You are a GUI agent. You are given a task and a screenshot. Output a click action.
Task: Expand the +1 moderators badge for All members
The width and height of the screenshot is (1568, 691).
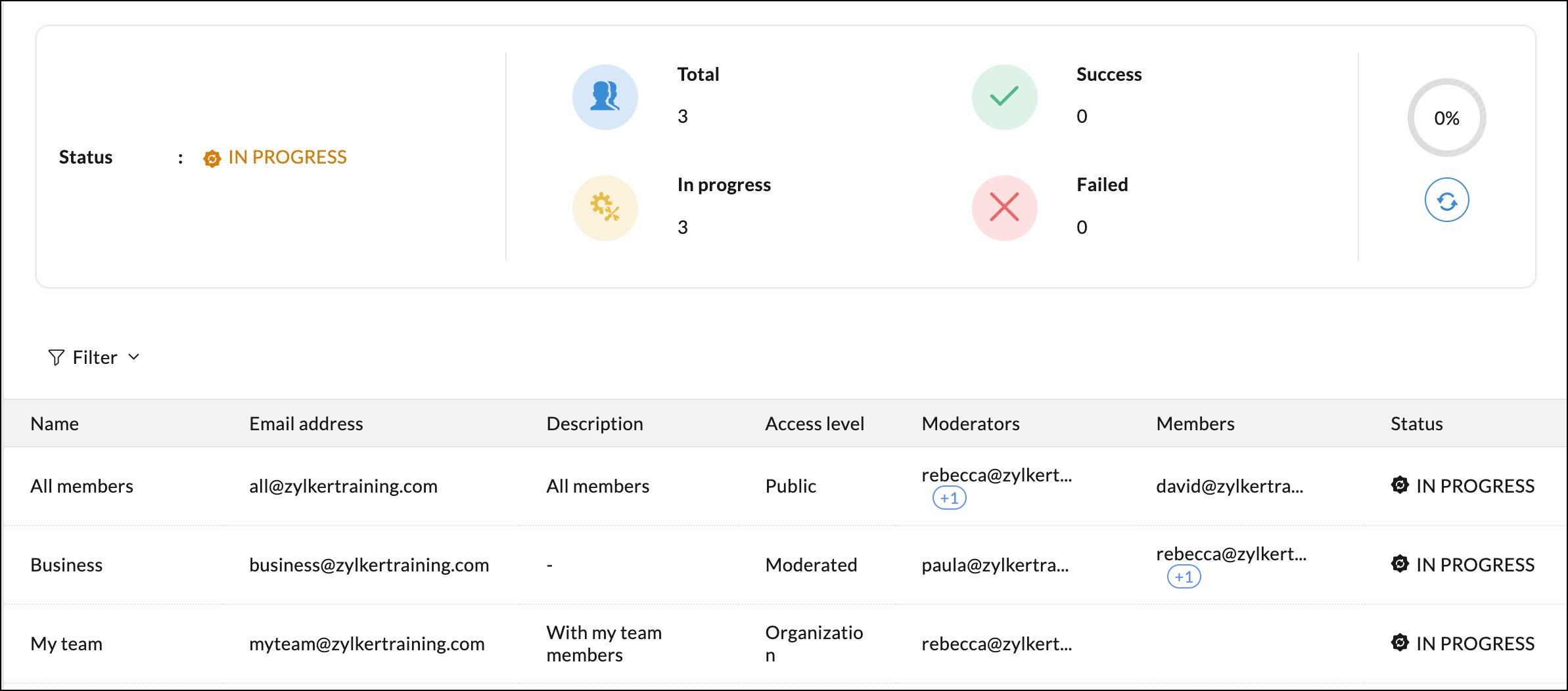click(x=949, y=498)
